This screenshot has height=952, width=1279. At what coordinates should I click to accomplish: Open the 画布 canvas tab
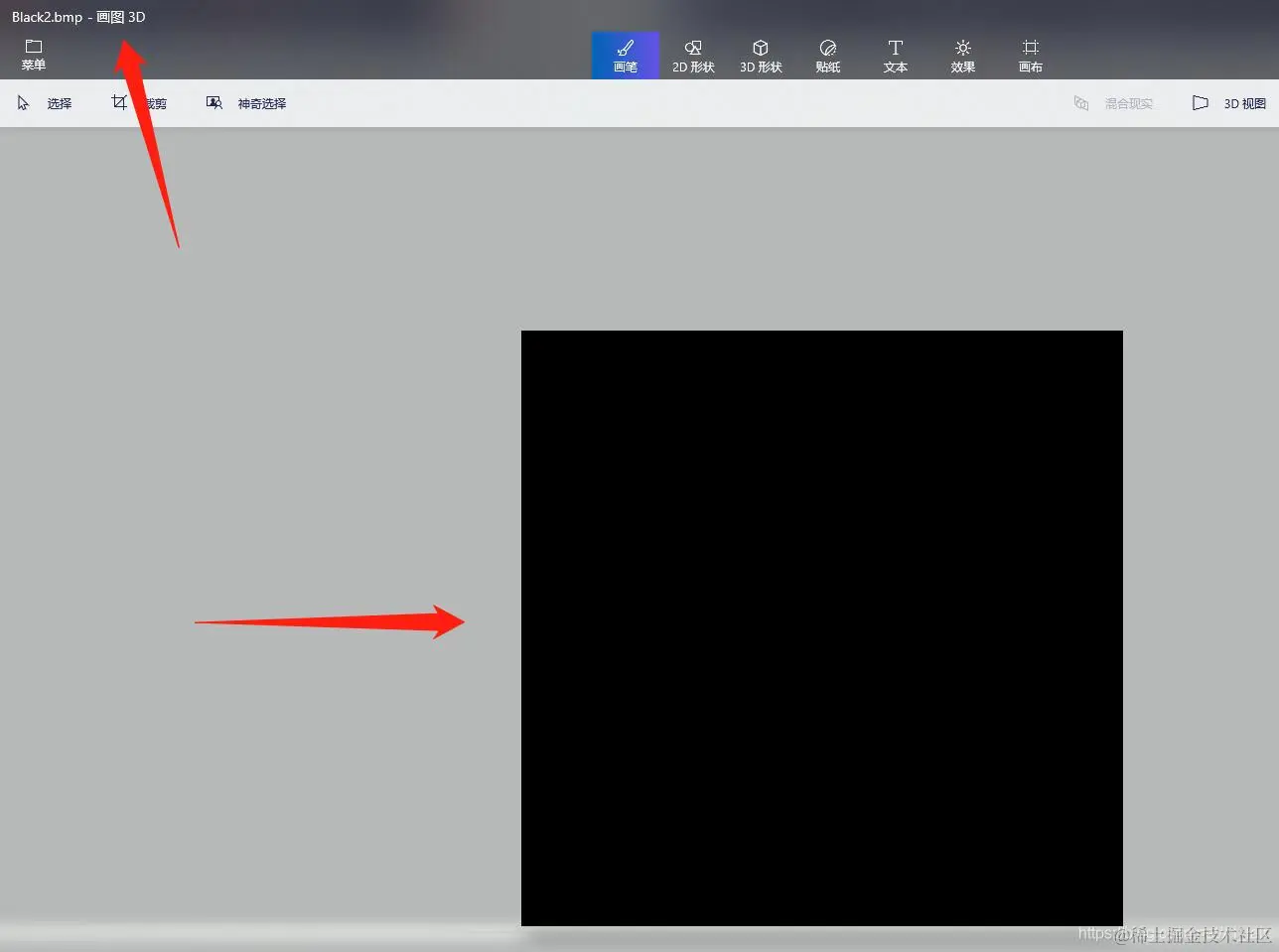coord(1031,56)
